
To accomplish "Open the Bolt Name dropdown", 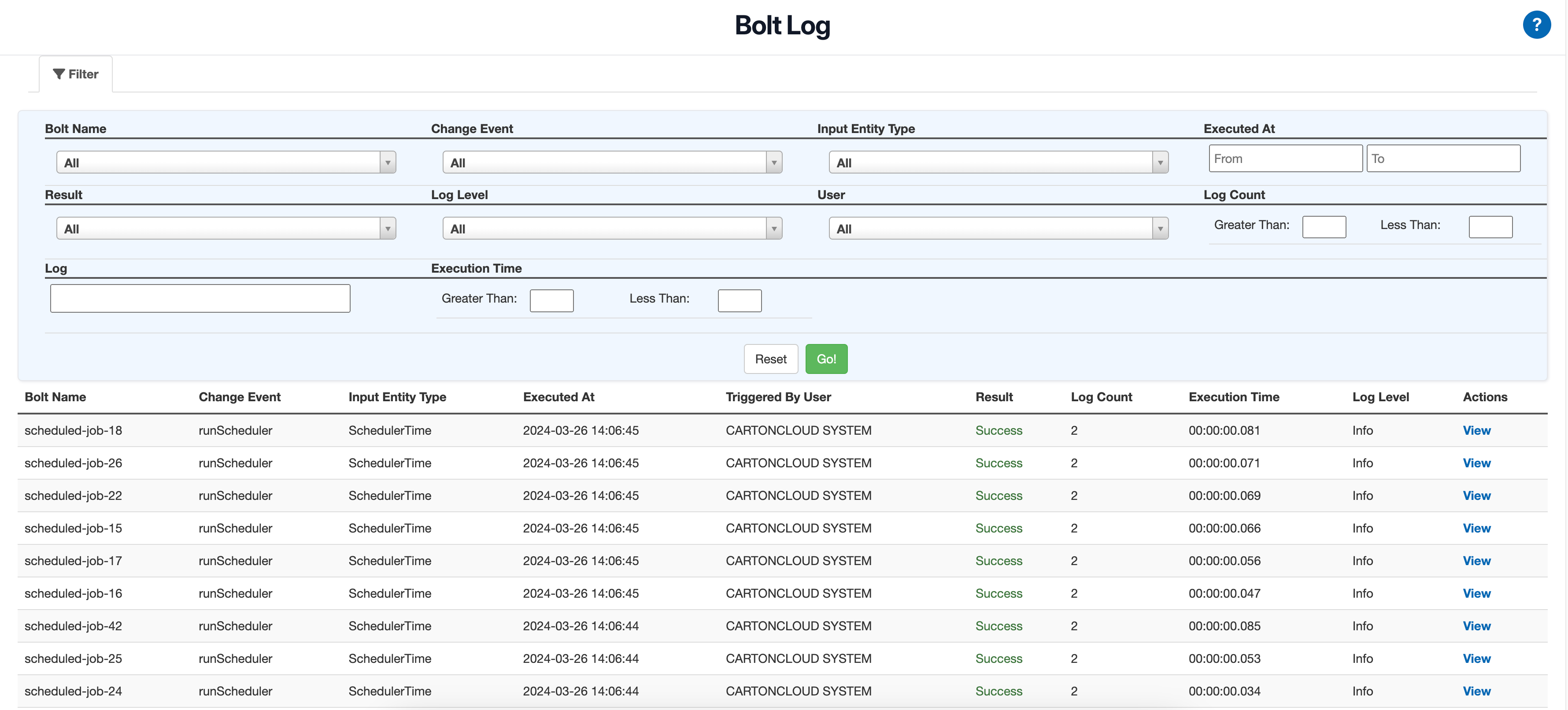I will 225,162.
